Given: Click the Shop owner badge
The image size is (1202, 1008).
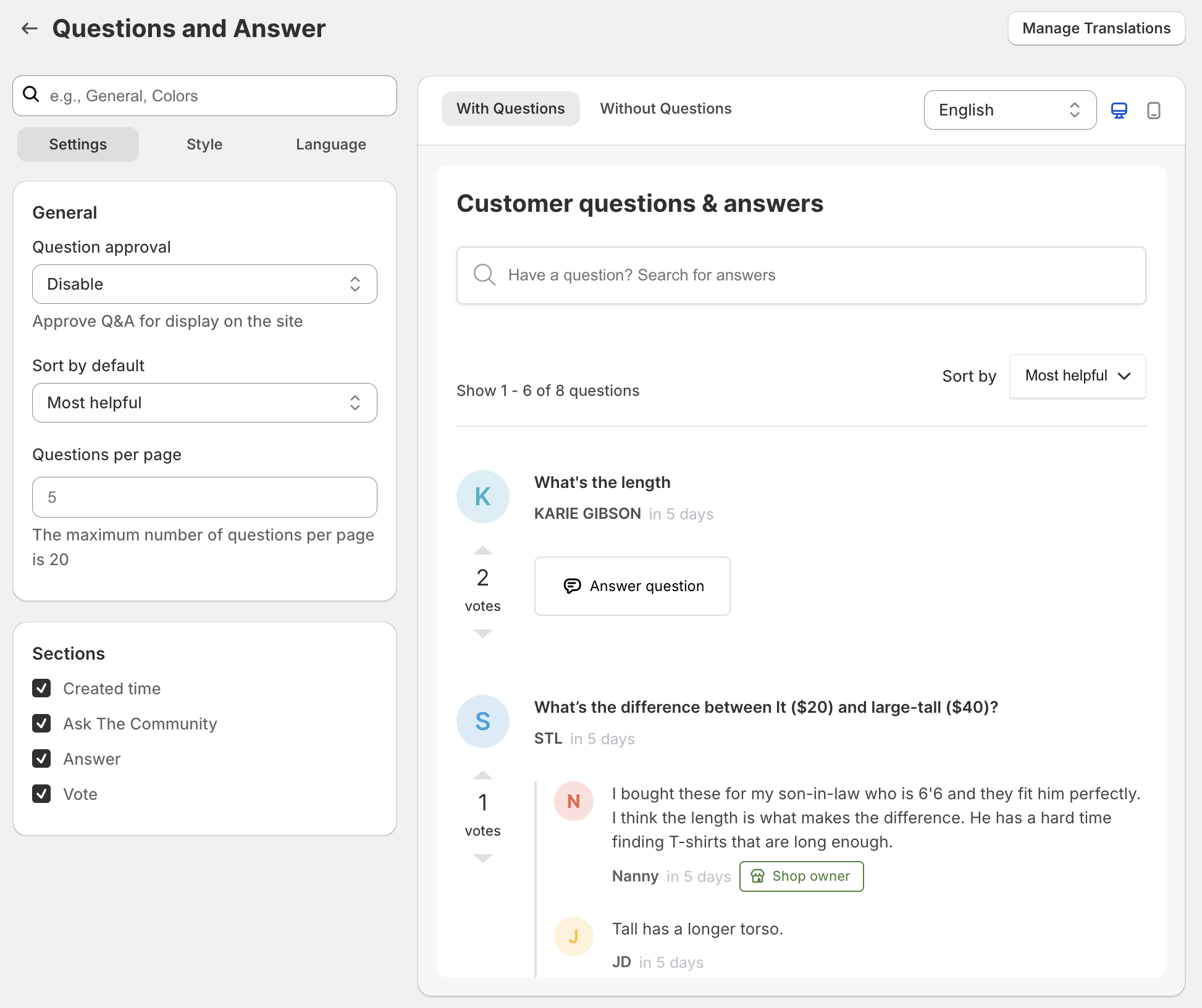Looking at the screenshot, I should pos(802,876).
